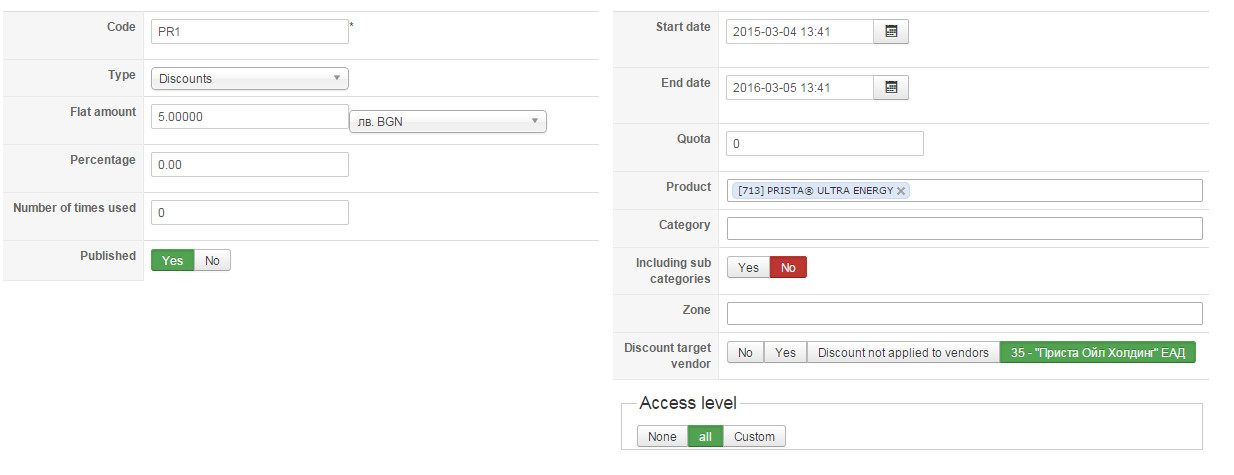Image resolution: width=1234 pixels, height=475 pixels.
Task: Click into the Category field
Action: 964,229
